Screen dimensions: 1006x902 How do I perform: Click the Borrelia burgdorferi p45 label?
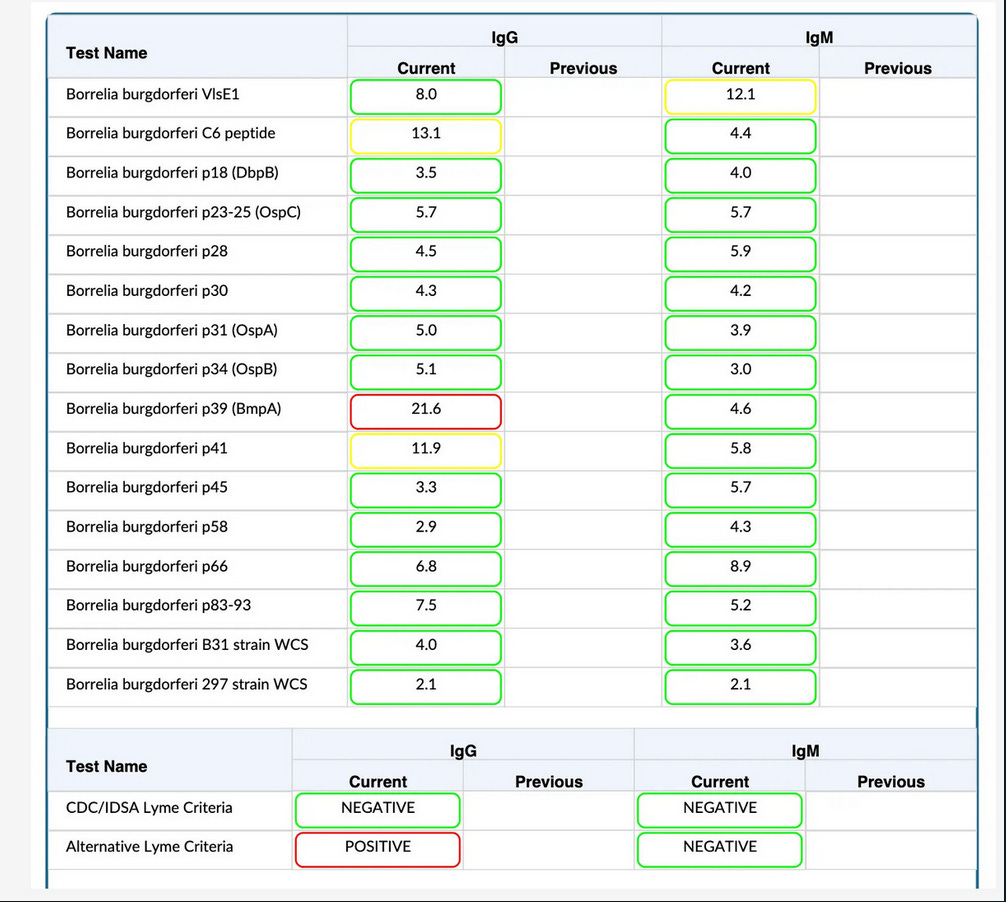point(147,488)
